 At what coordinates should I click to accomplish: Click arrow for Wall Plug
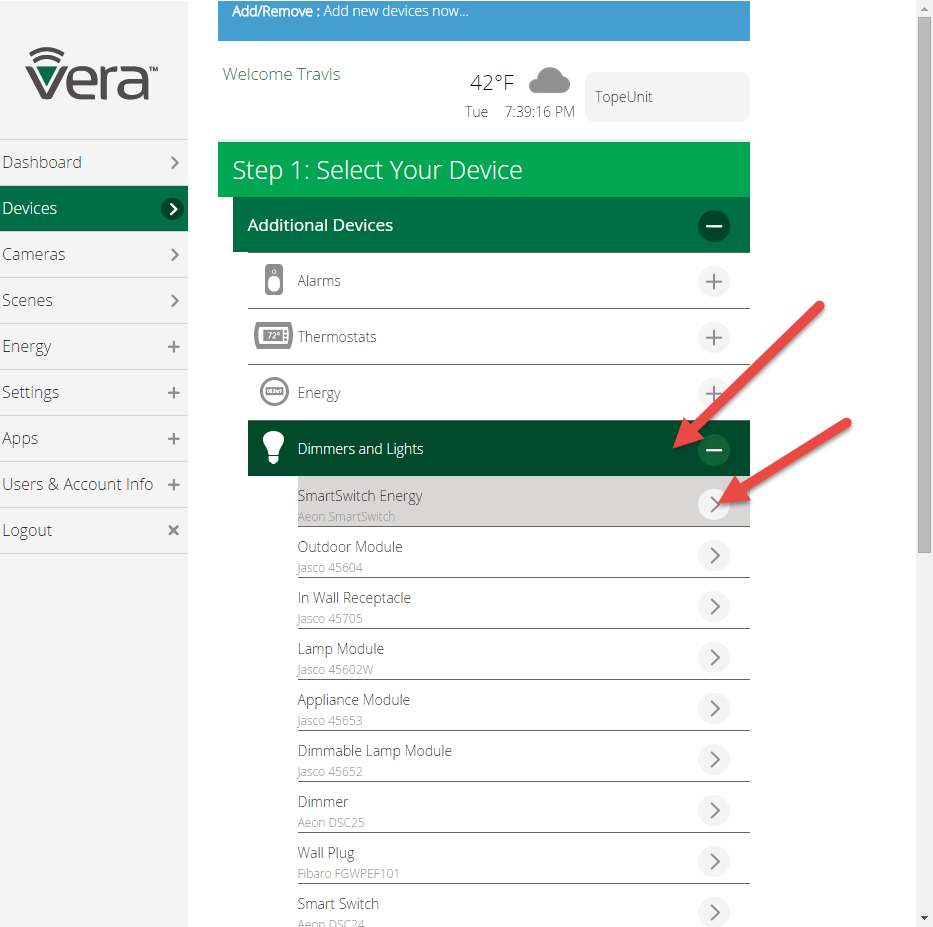[x=713, y=862]
